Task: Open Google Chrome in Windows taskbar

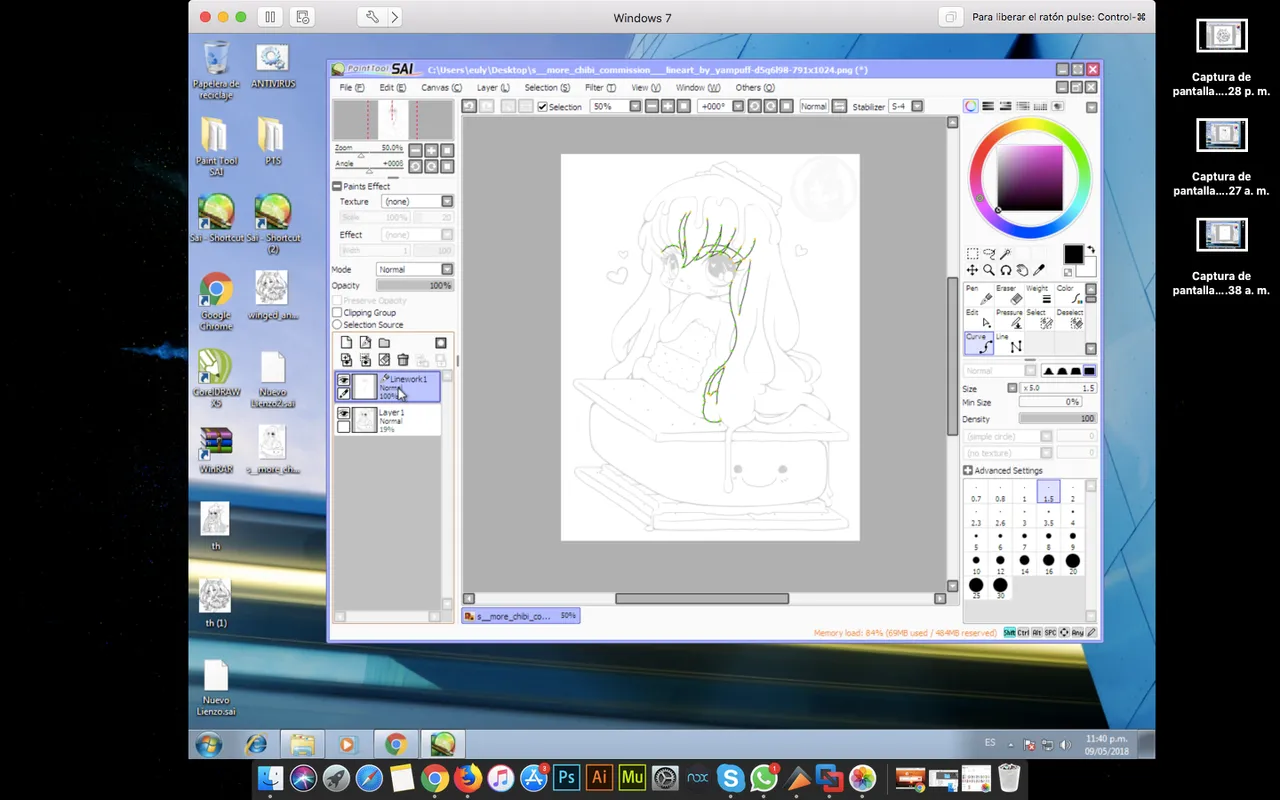Action: coord(396,744)
